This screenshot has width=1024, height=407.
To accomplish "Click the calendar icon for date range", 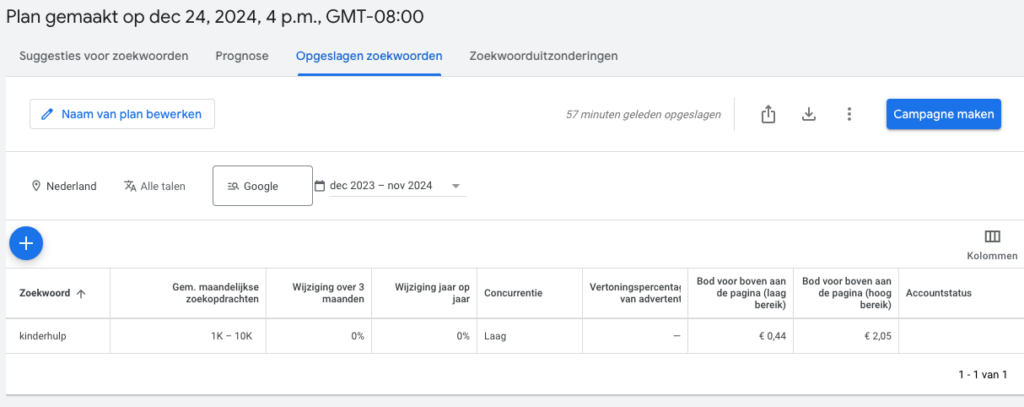I will (320, 186).
